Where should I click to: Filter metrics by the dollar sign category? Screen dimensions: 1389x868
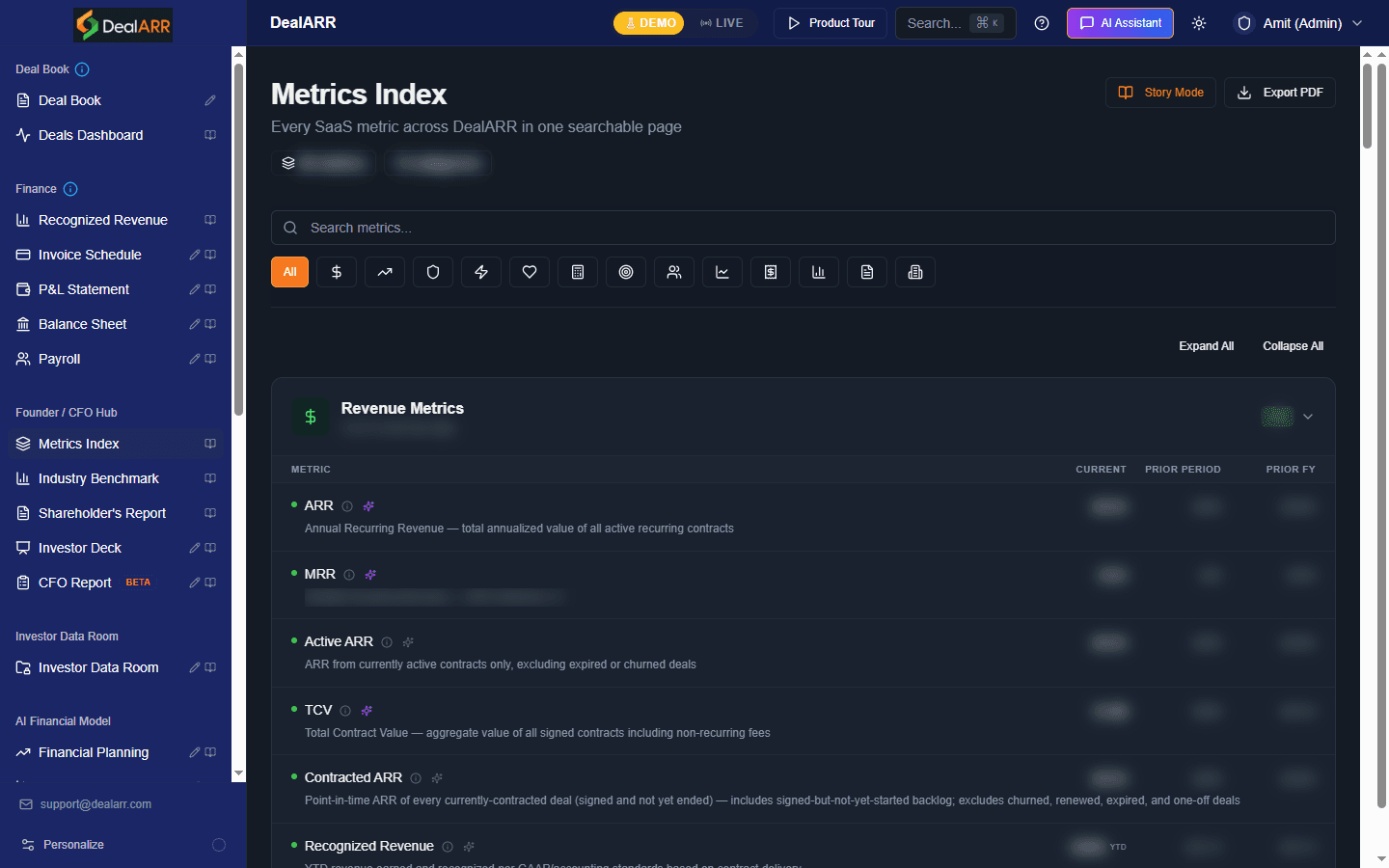(337, 272)
